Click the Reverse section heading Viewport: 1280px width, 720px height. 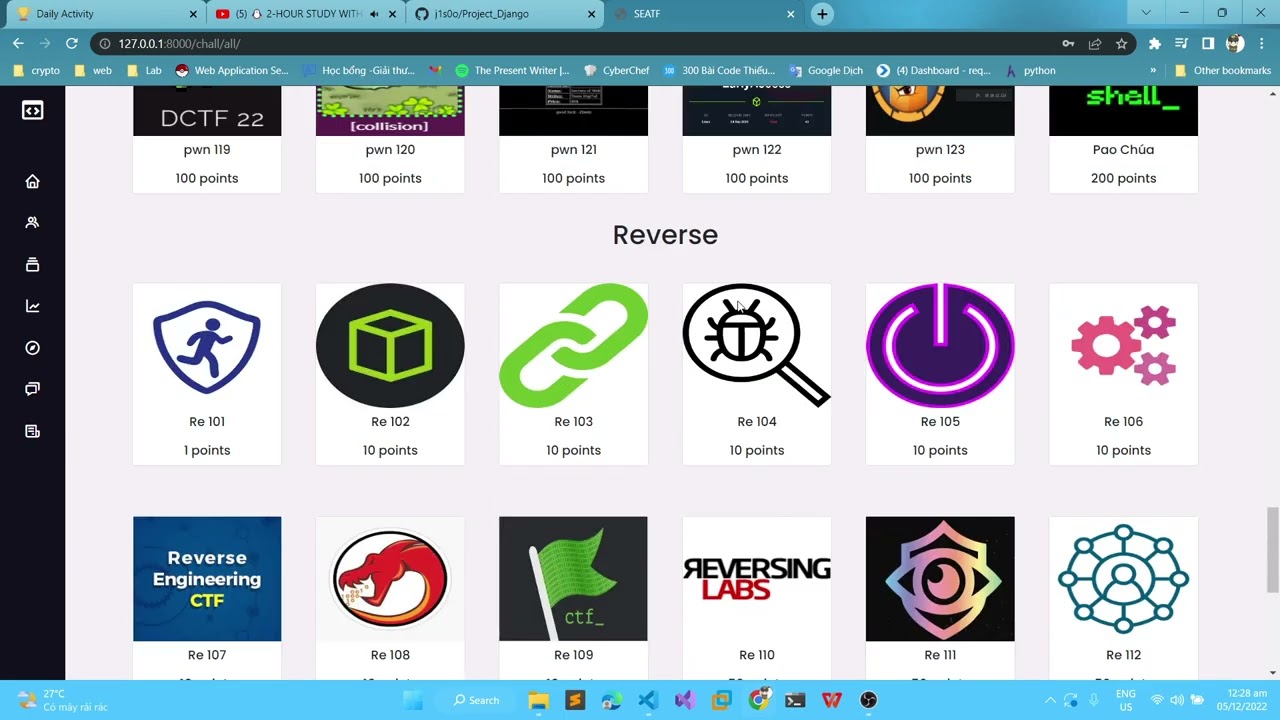[x=665, y=235]
